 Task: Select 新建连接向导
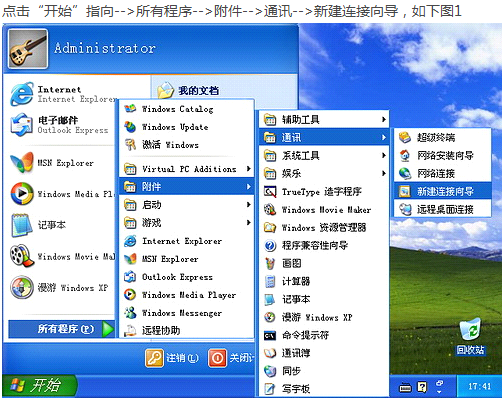coord(443,191)
